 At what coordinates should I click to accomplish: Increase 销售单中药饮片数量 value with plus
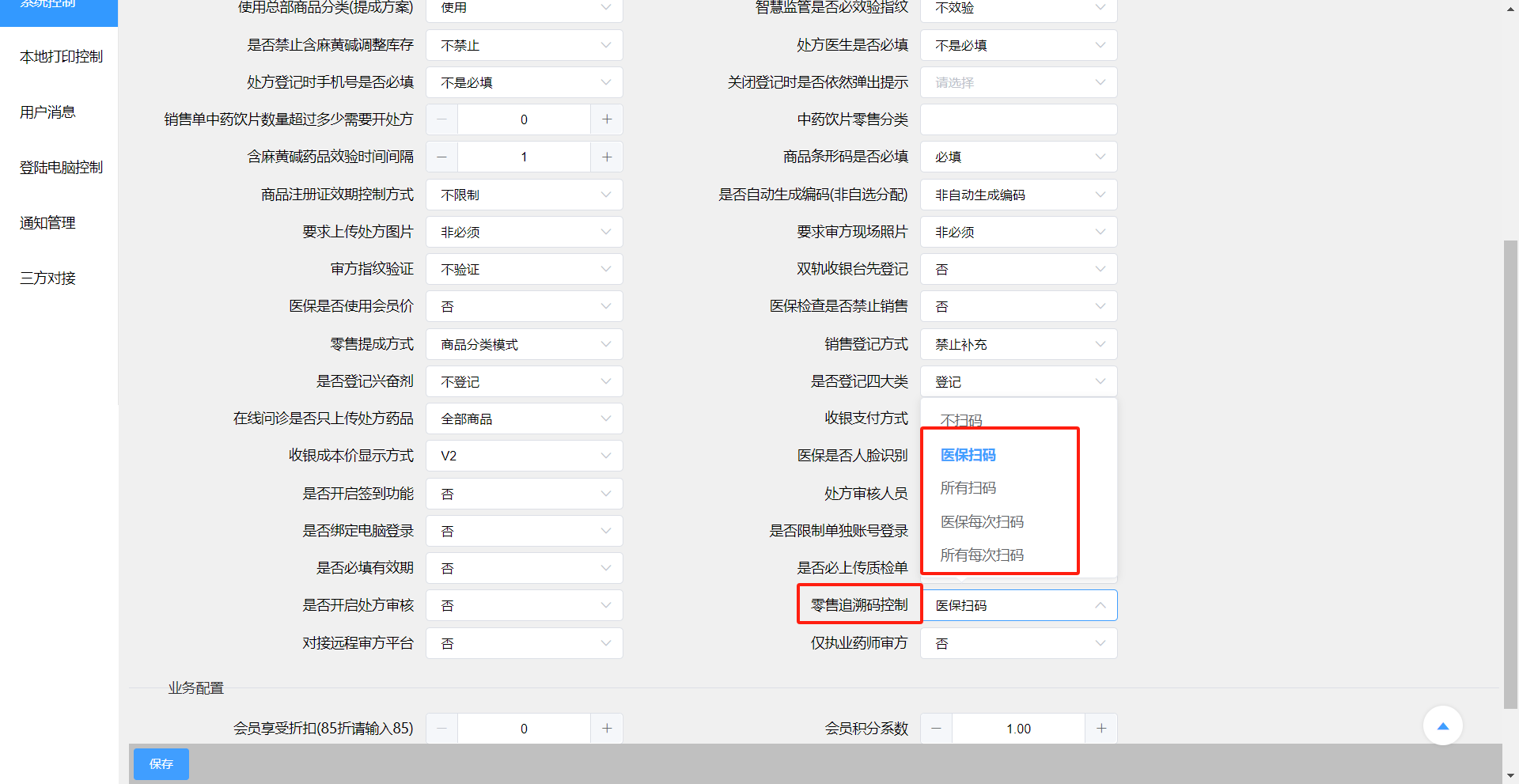(x=607, y=119)
